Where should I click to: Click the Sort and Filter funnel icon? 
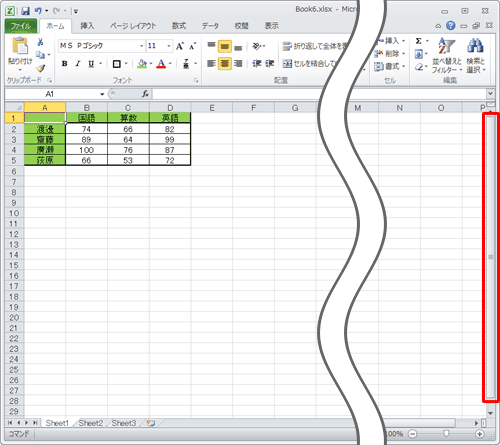(447, 45)
